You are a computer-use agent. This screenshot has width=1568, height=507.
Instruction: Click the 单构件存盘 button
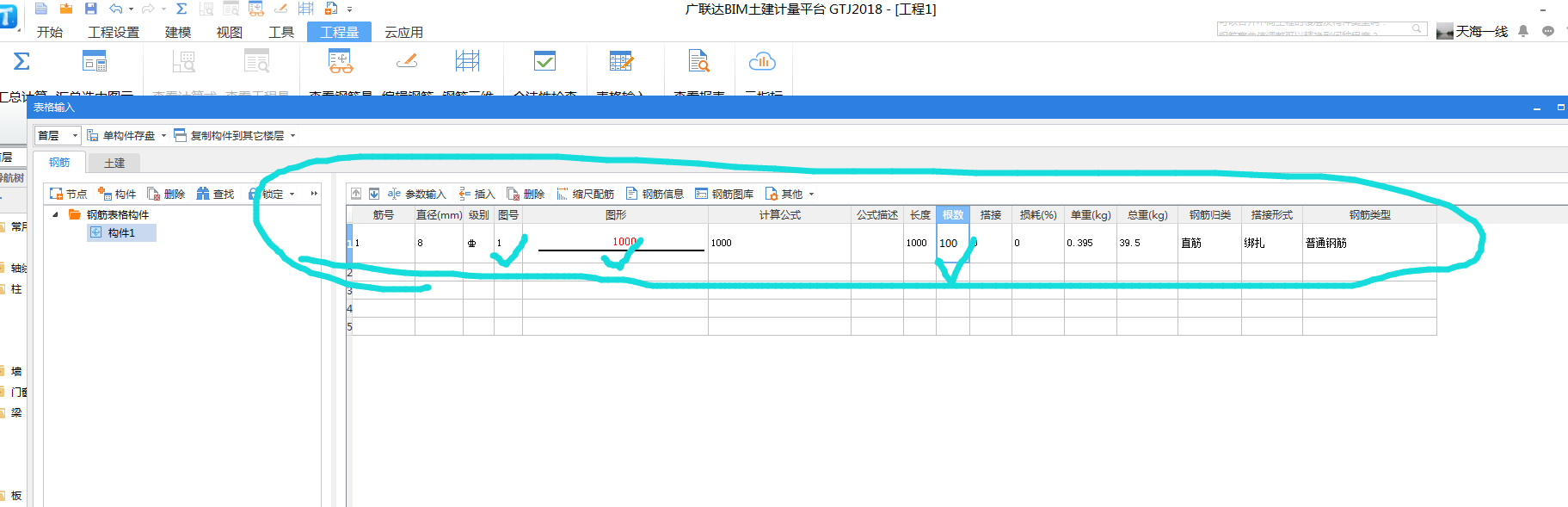click(121, 135)
